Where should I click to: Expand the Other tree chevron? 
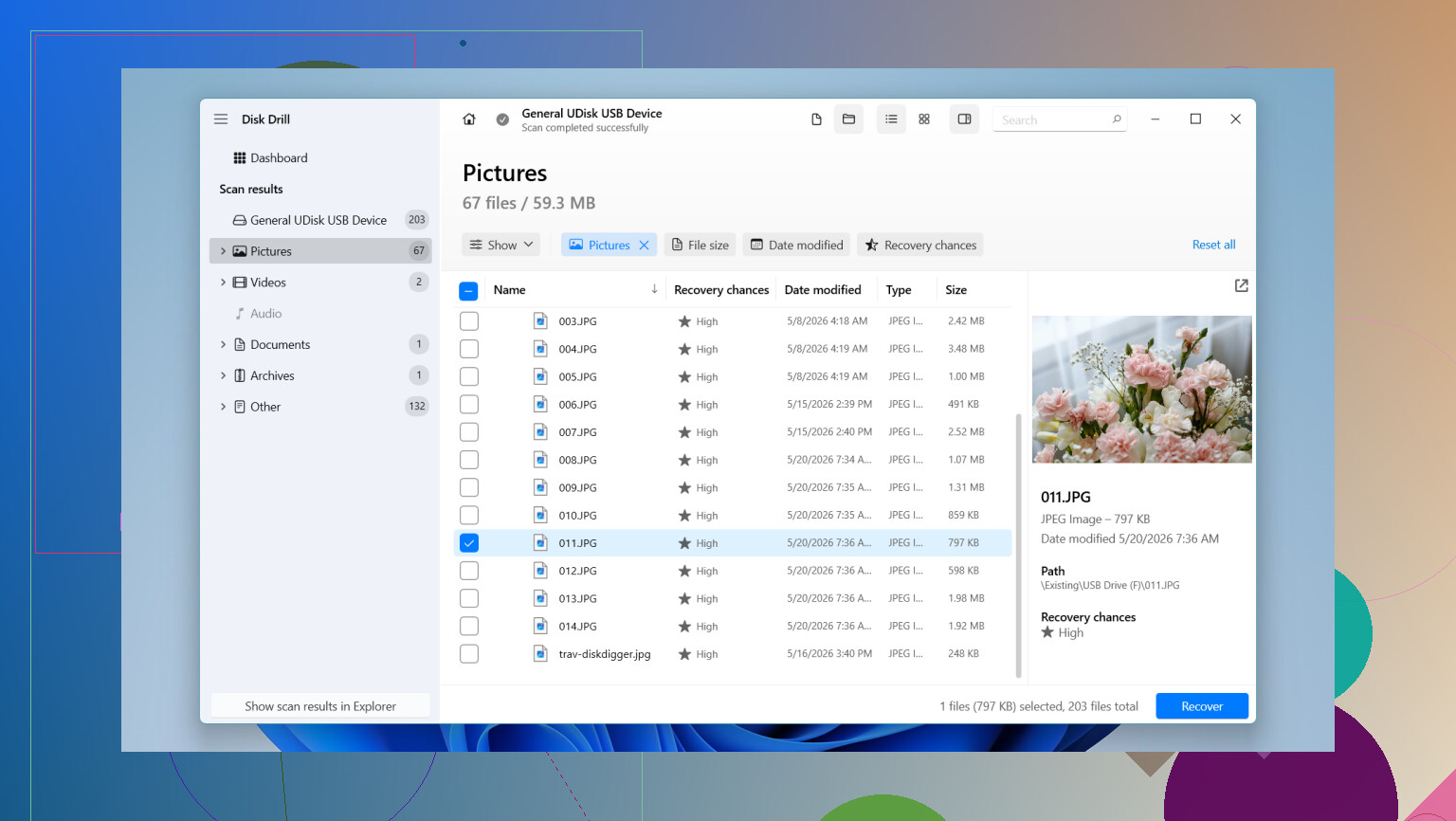pyautogui.click(x=223, y=407)
